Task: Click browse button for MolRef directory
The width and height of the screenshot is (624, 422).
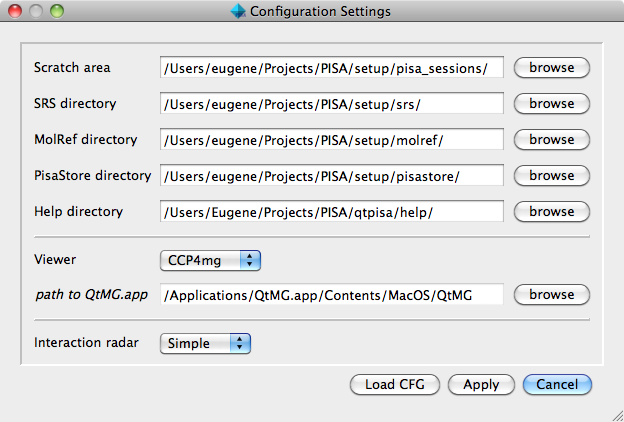Action: point(551,140)
